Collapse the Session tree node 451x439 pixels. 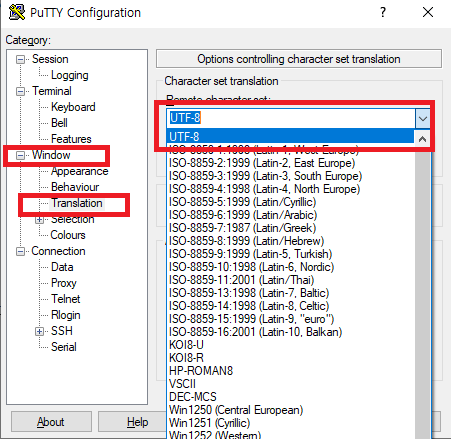click(21, 60)
